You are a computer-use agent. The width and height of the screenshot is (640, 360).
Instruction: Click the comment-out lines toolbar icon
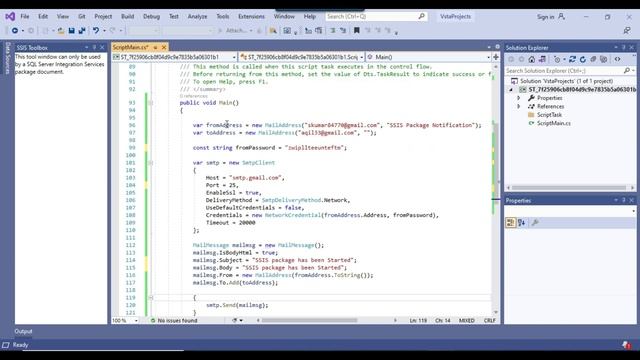[333, 31]
